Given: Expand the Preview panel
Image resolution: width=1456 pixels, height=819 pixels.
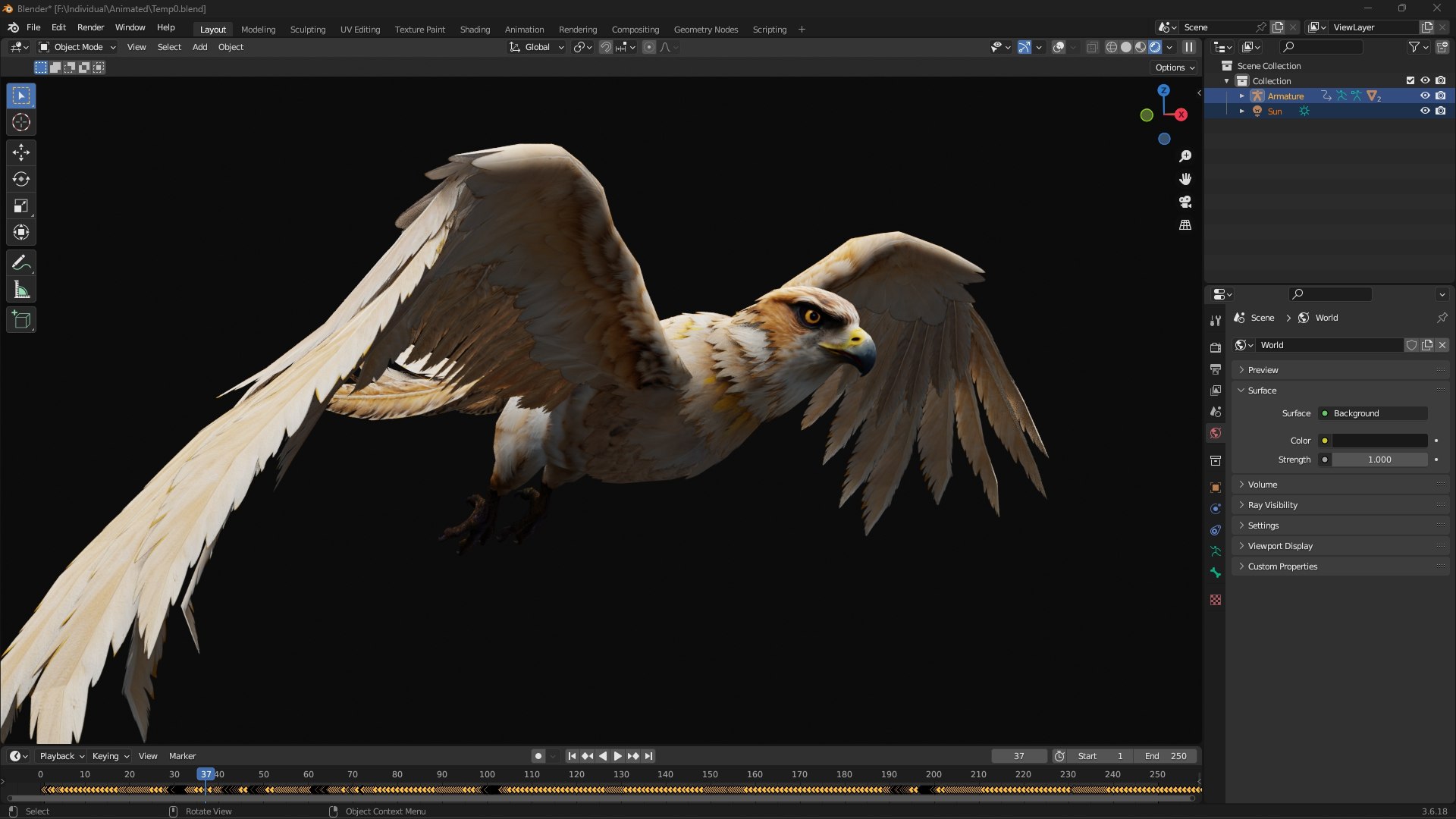Looking at the screenshot, I should point(1340,370).
